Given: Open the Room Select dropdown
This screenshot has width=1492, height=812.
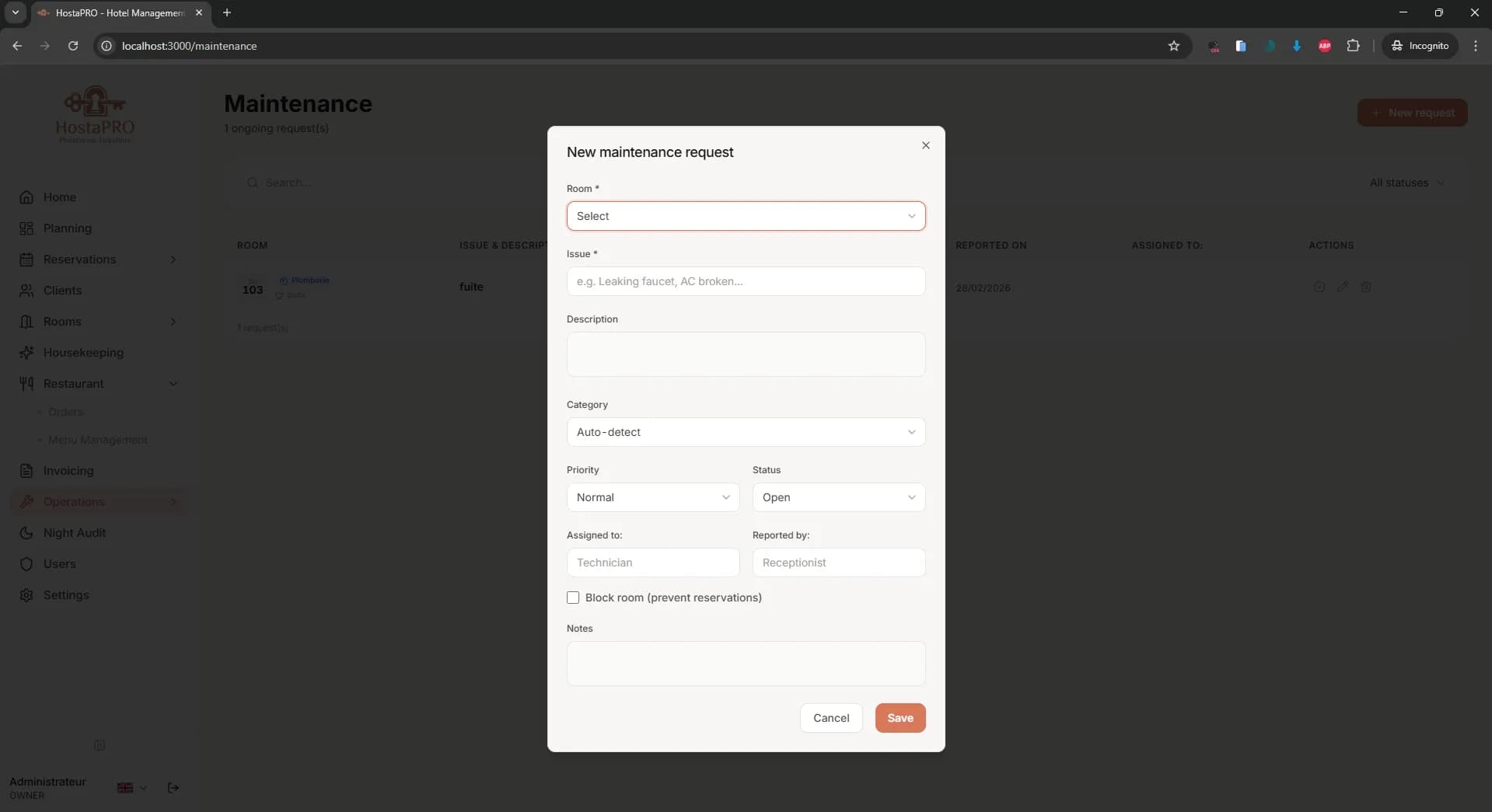Looking at the screenshot, I should point(746,216).
